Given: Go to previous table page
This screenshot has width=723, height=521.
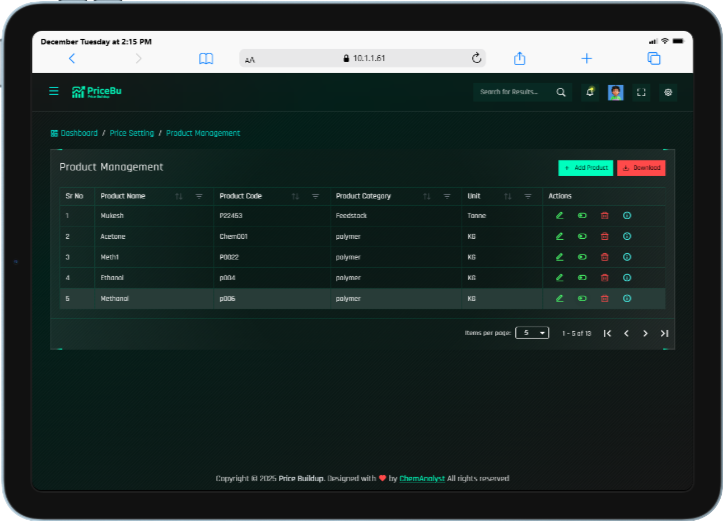Looking at the screenshot, I should [x=626, y=333].
